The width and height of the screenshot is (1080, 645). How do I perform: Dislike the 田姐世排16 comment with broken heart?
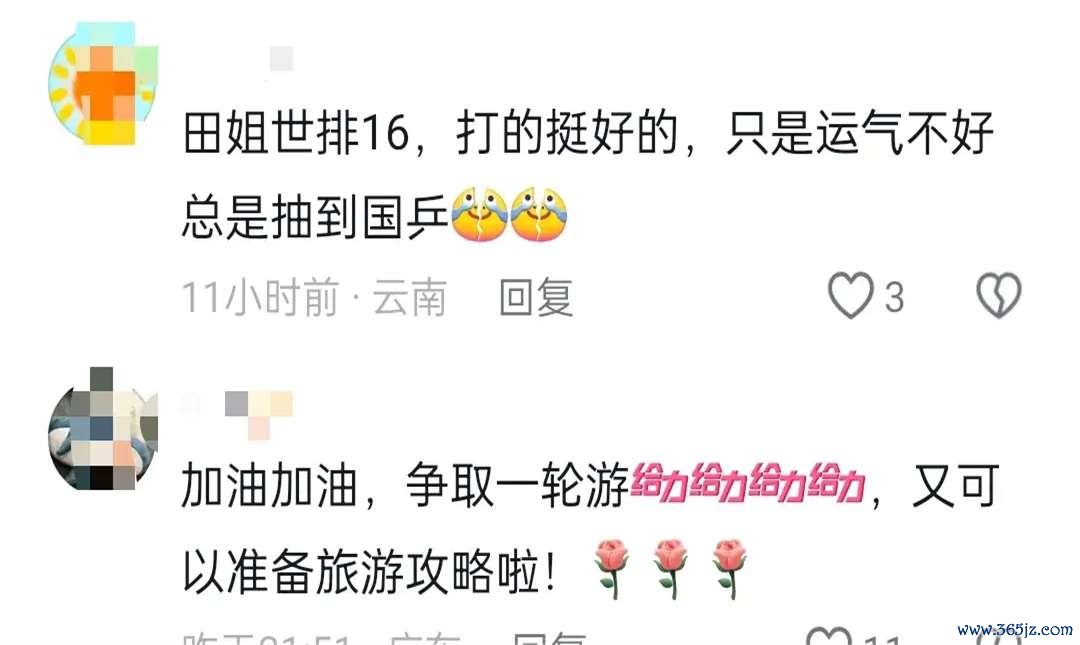(999, 296)
